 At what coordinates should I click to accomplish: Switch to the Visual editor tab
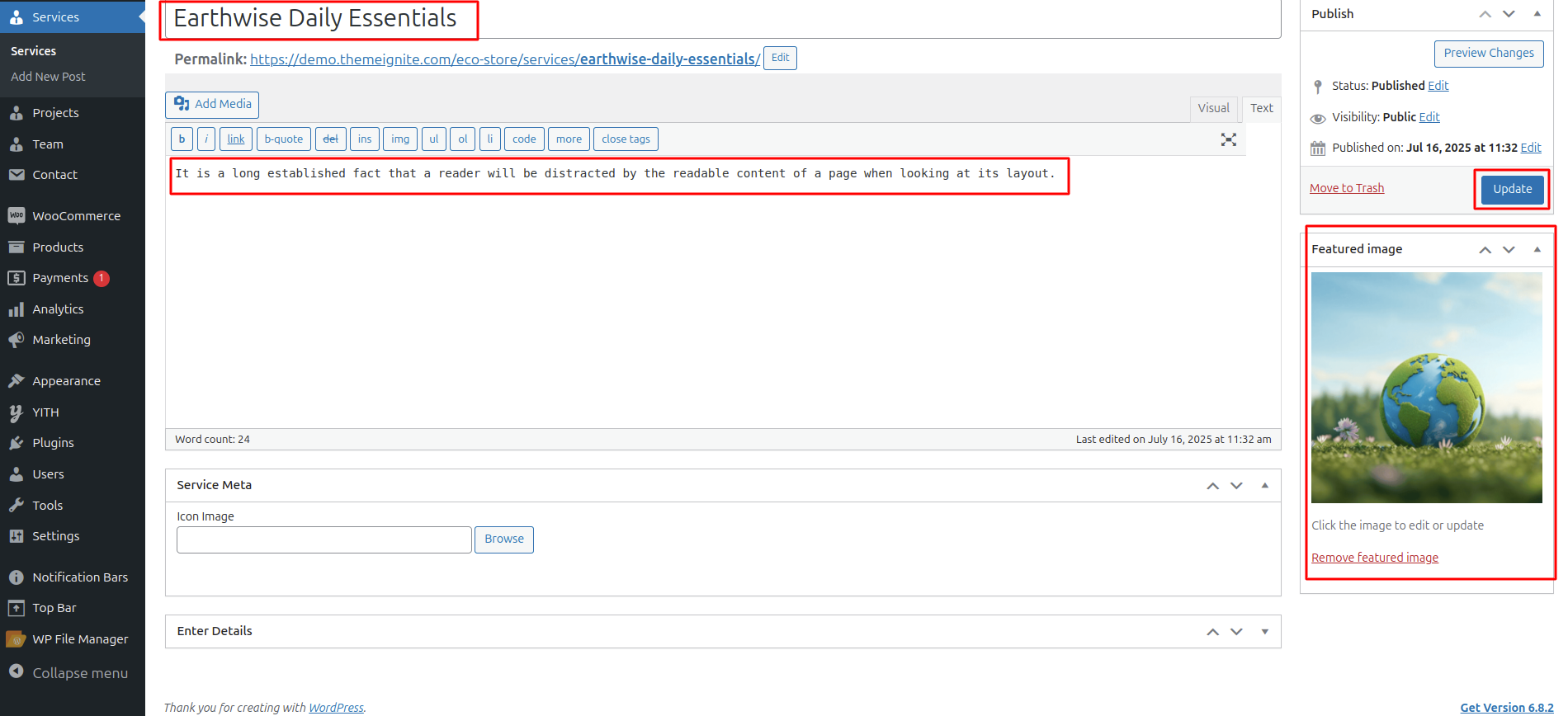1213,108
